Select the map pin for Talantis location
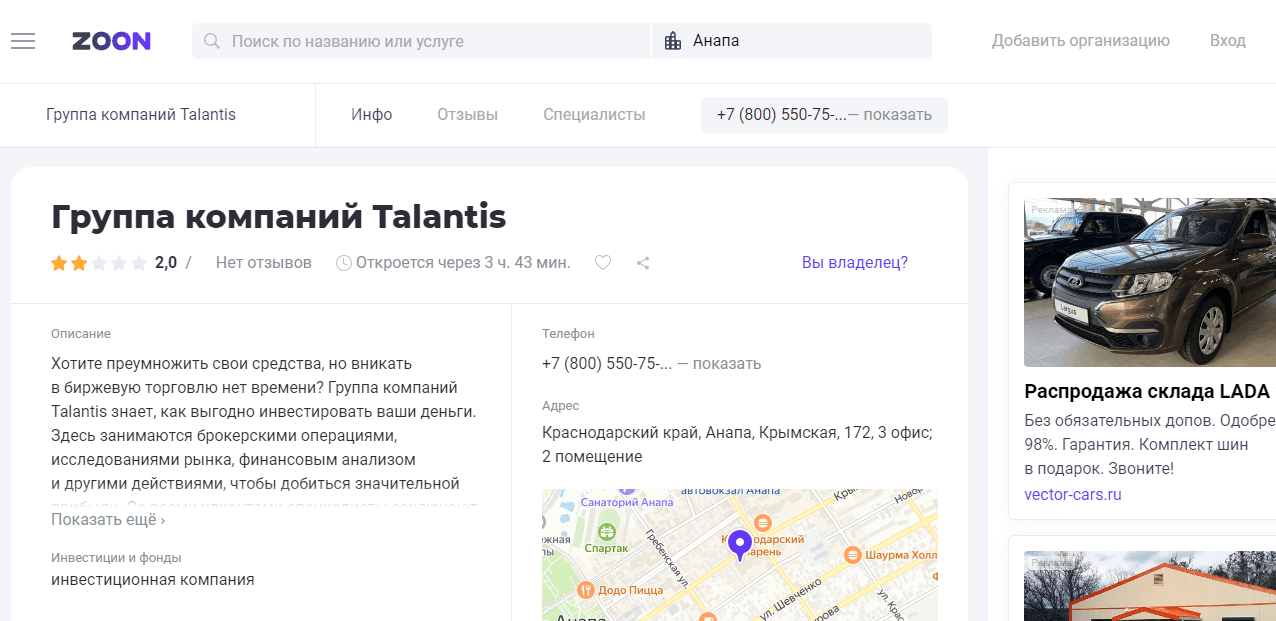 point(739,544)
